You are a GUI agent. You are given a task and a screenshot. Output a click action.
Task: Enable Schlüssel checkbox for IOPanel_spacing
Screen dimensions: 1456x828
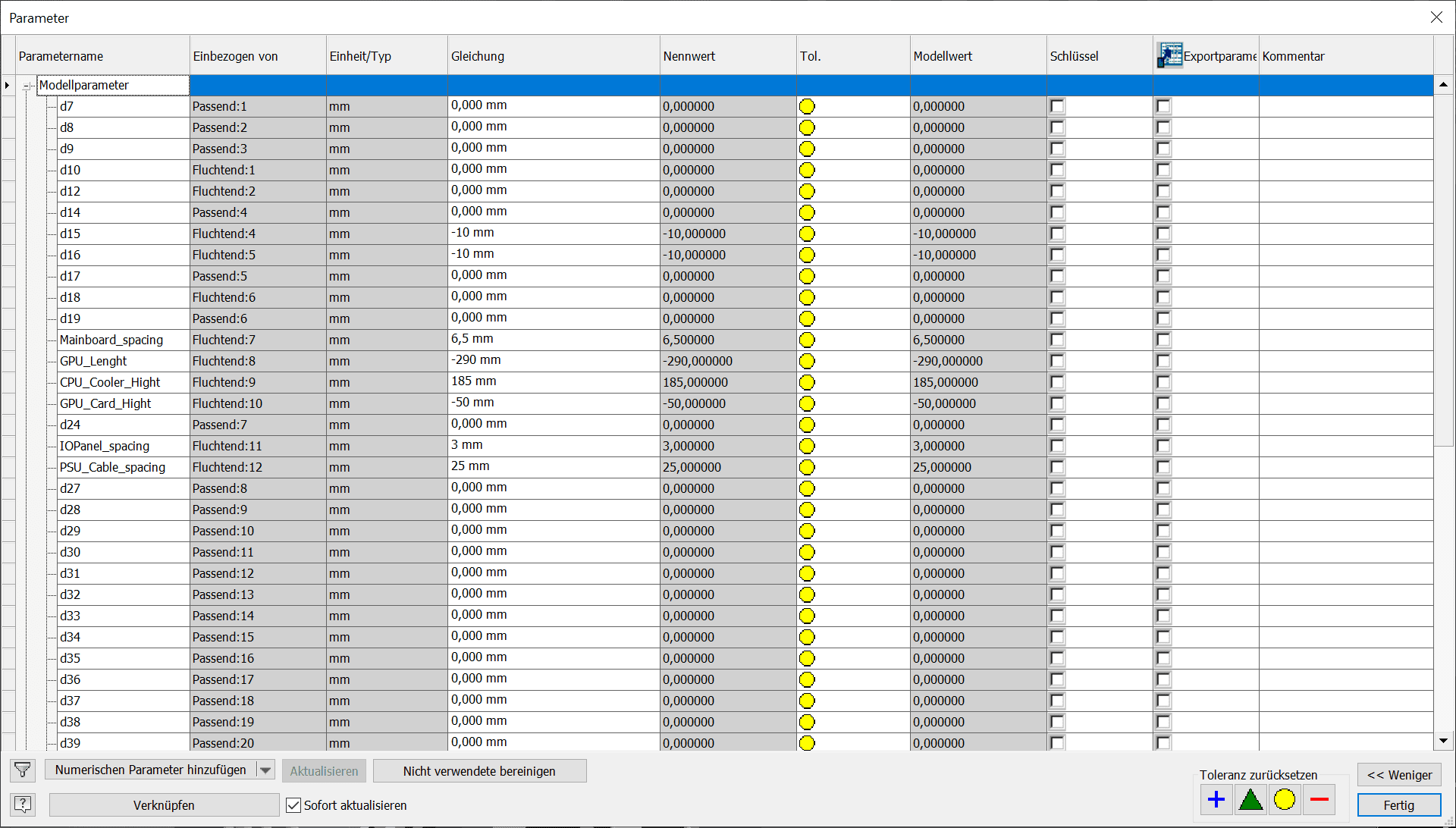(x=1058, y=446)
